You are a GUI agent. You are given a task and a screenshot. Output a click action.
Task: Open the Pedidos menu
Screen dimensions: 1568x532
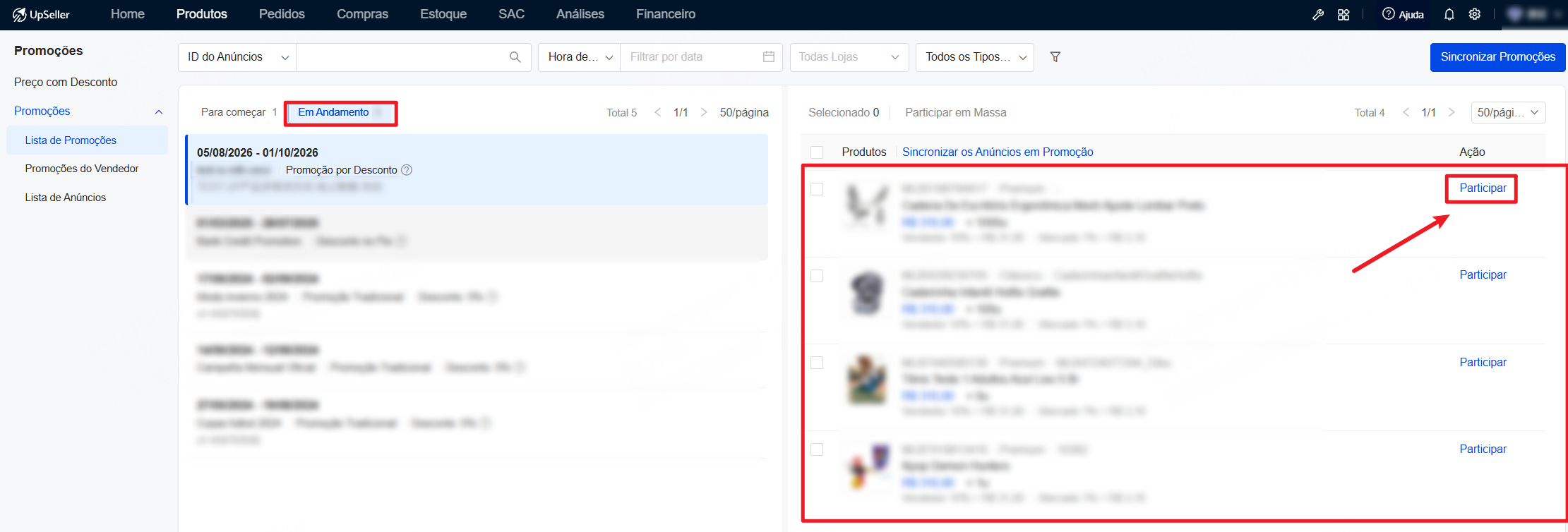click(x=282, y=14)
